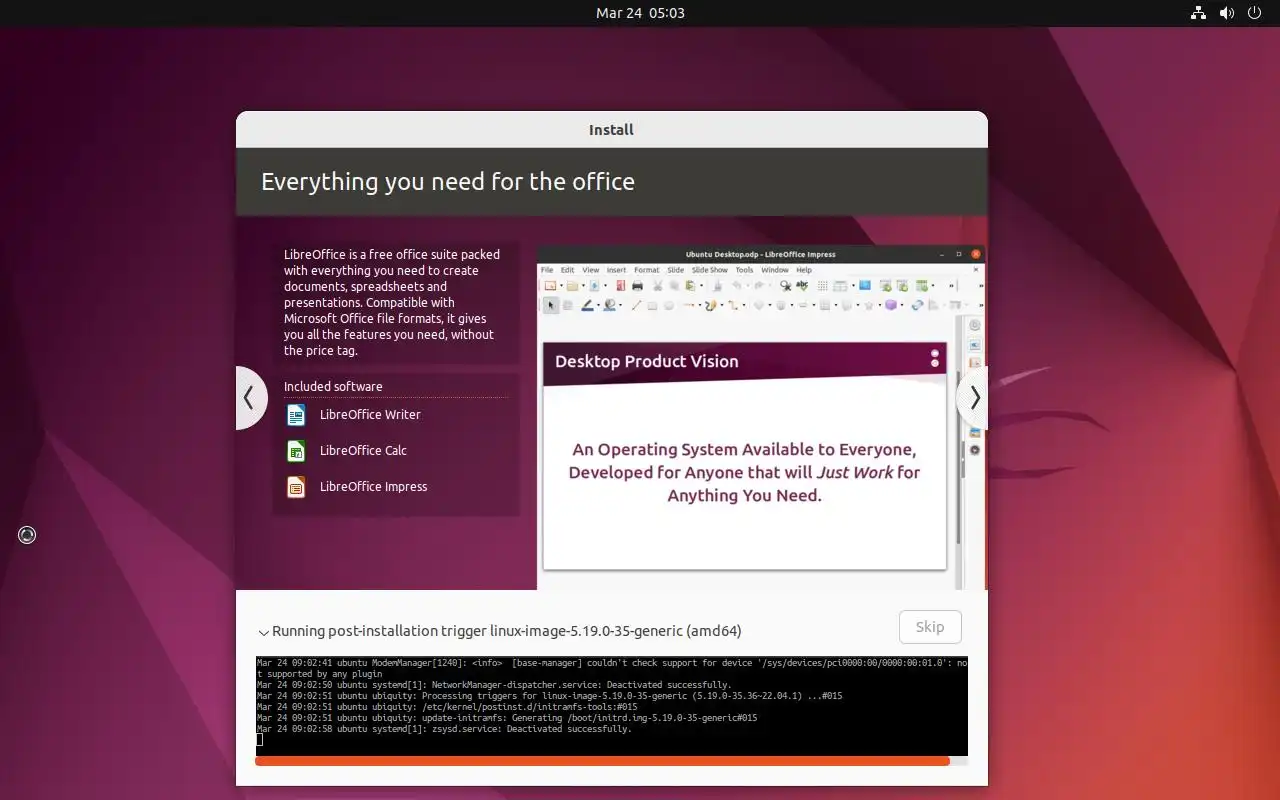Click the Select arrow tool in Impress drawing bar
The image size is (1280, 800).
[551, 305]
